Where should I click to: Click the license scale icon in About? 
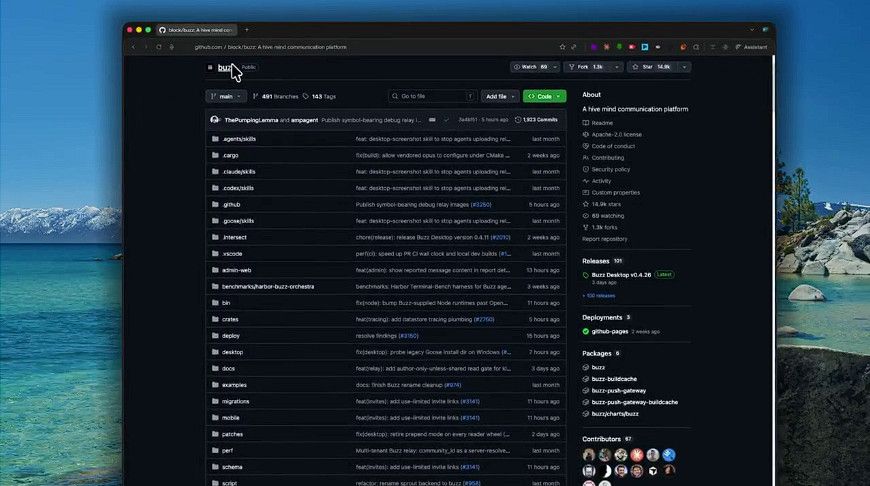pyautogui.click(x=585, y=135)
